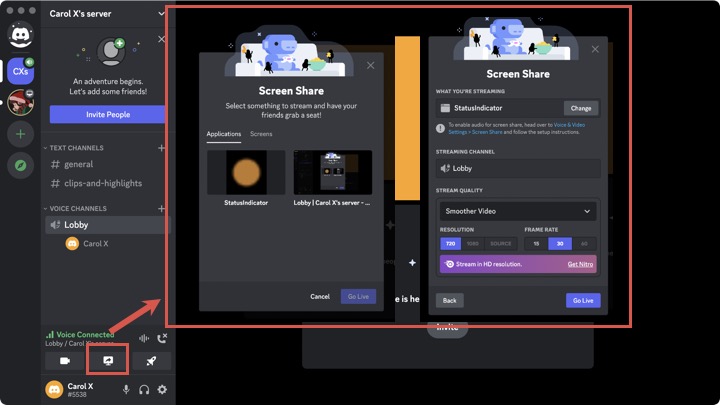Set resolution to 1080
Viewport: 720px width, 410px height.
[472, 244]
